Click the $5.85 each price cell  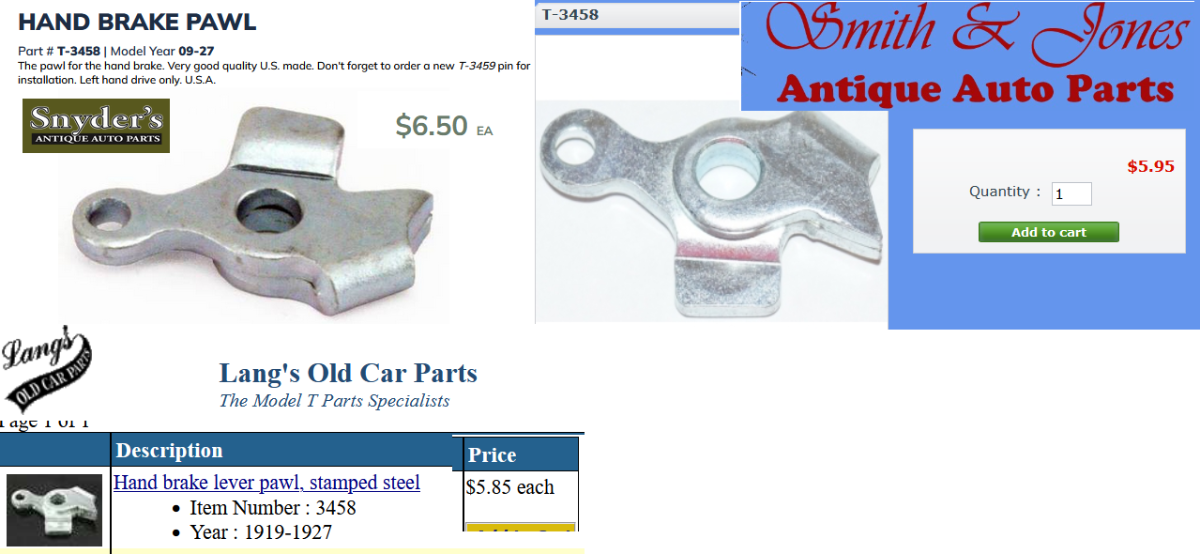[510, 488]
